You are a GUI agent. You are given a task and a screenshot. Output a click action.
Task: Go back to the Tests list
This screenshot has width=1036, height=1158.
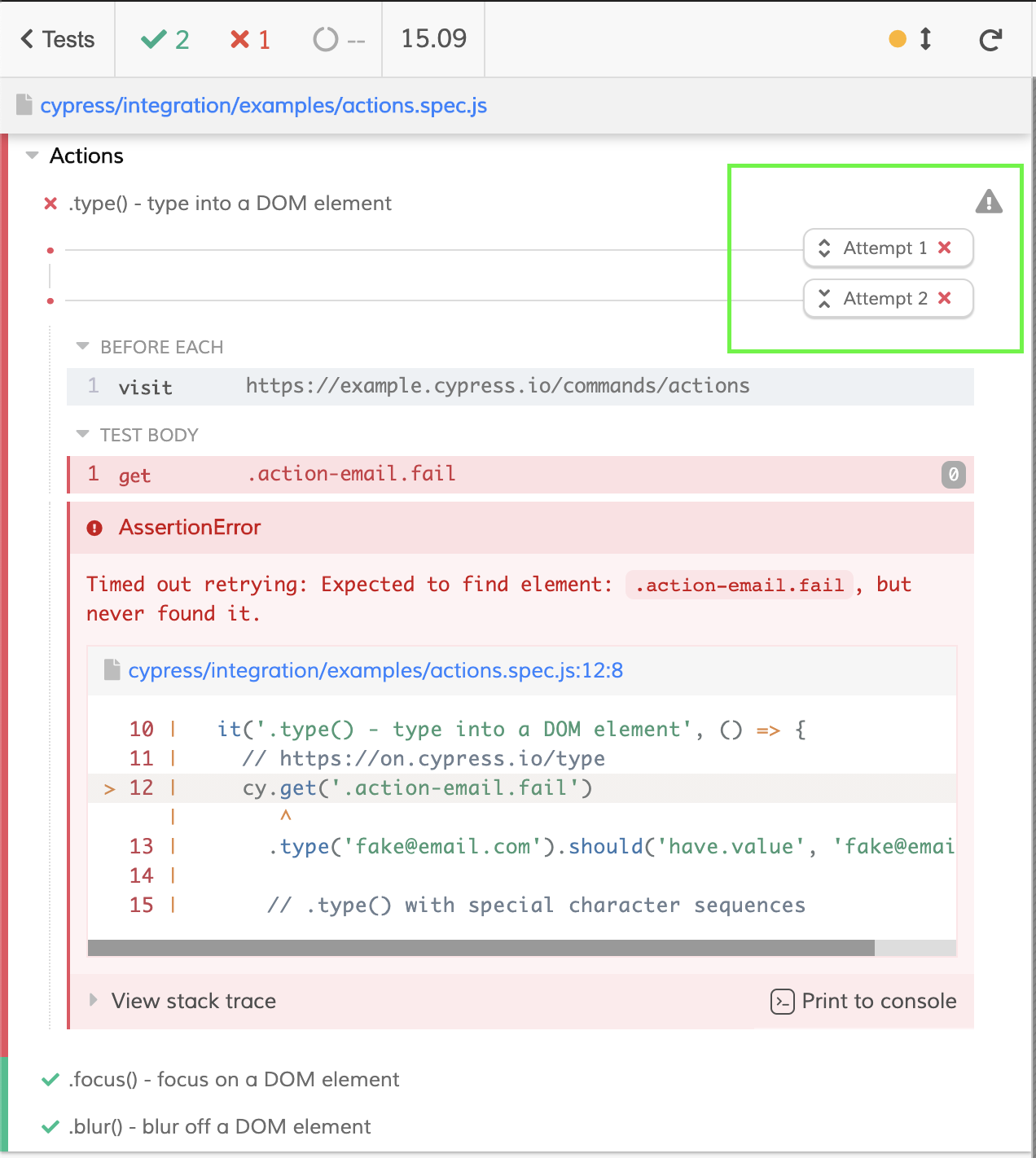(57, 39)
